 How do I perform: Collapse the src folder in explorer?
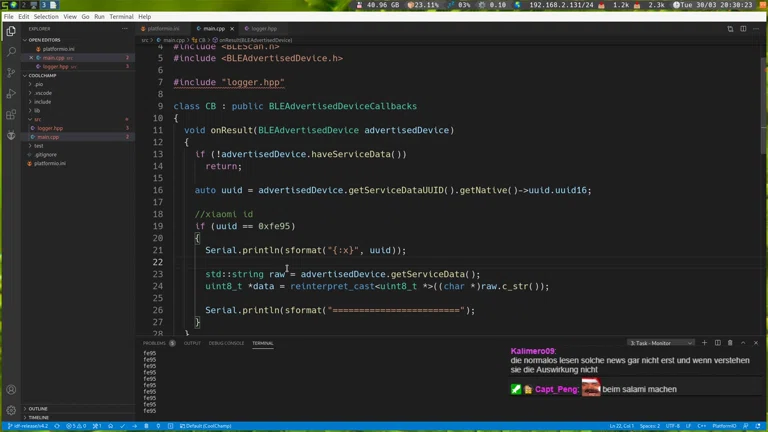click(37, 120)
